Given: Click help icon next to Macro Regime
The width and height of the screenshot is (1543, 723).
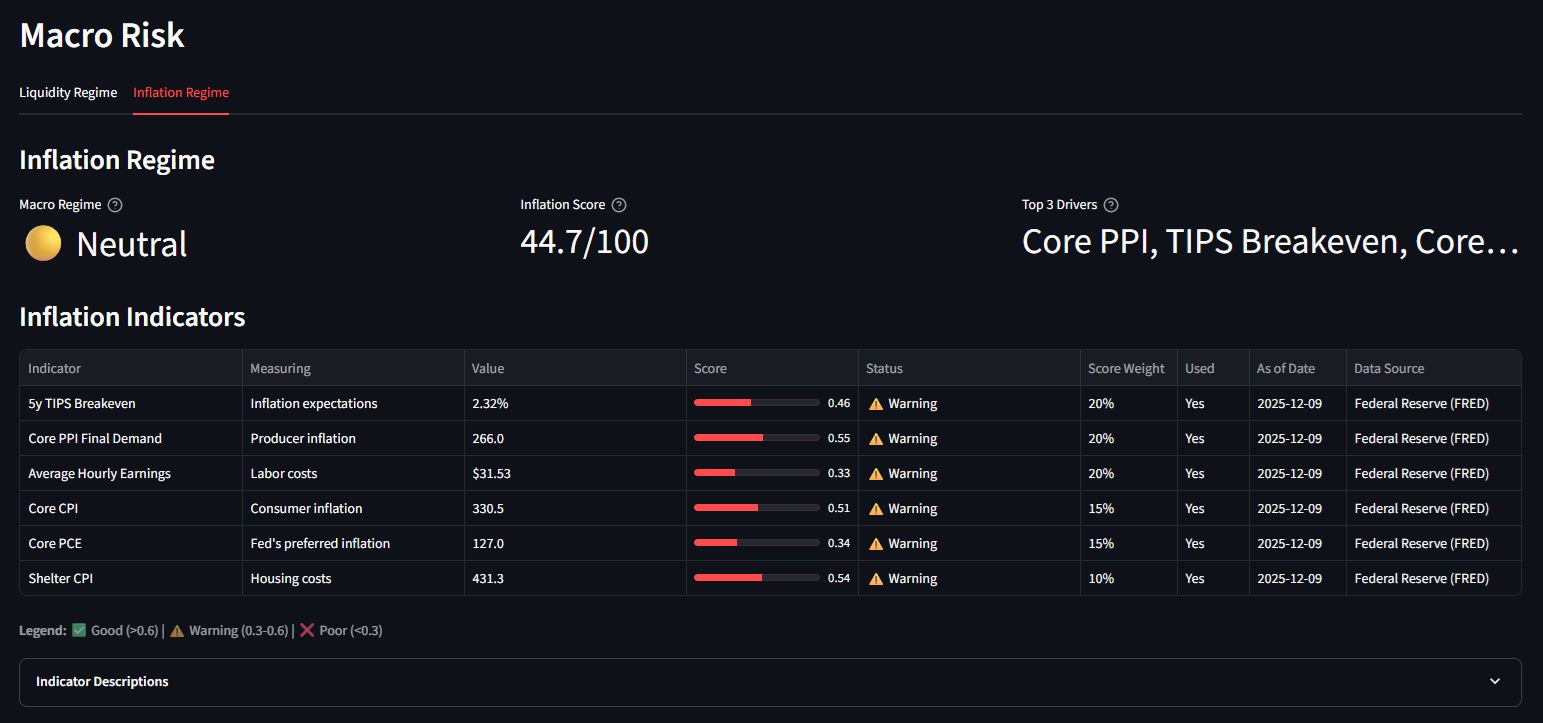Looking at the screenshot, I should coord(115,205).
